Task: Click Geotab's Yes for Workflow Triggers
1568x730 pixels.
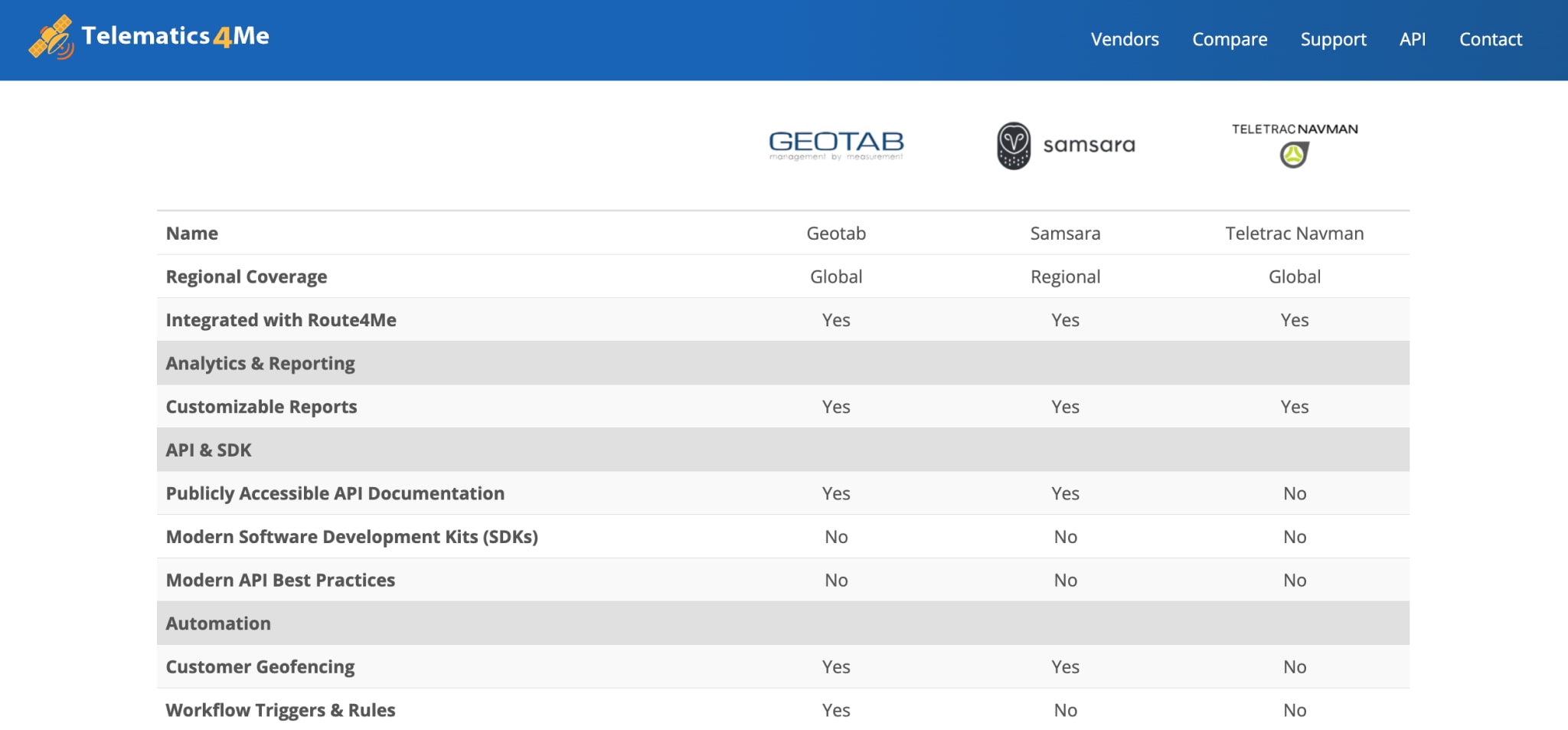Action: coord(836,710)
